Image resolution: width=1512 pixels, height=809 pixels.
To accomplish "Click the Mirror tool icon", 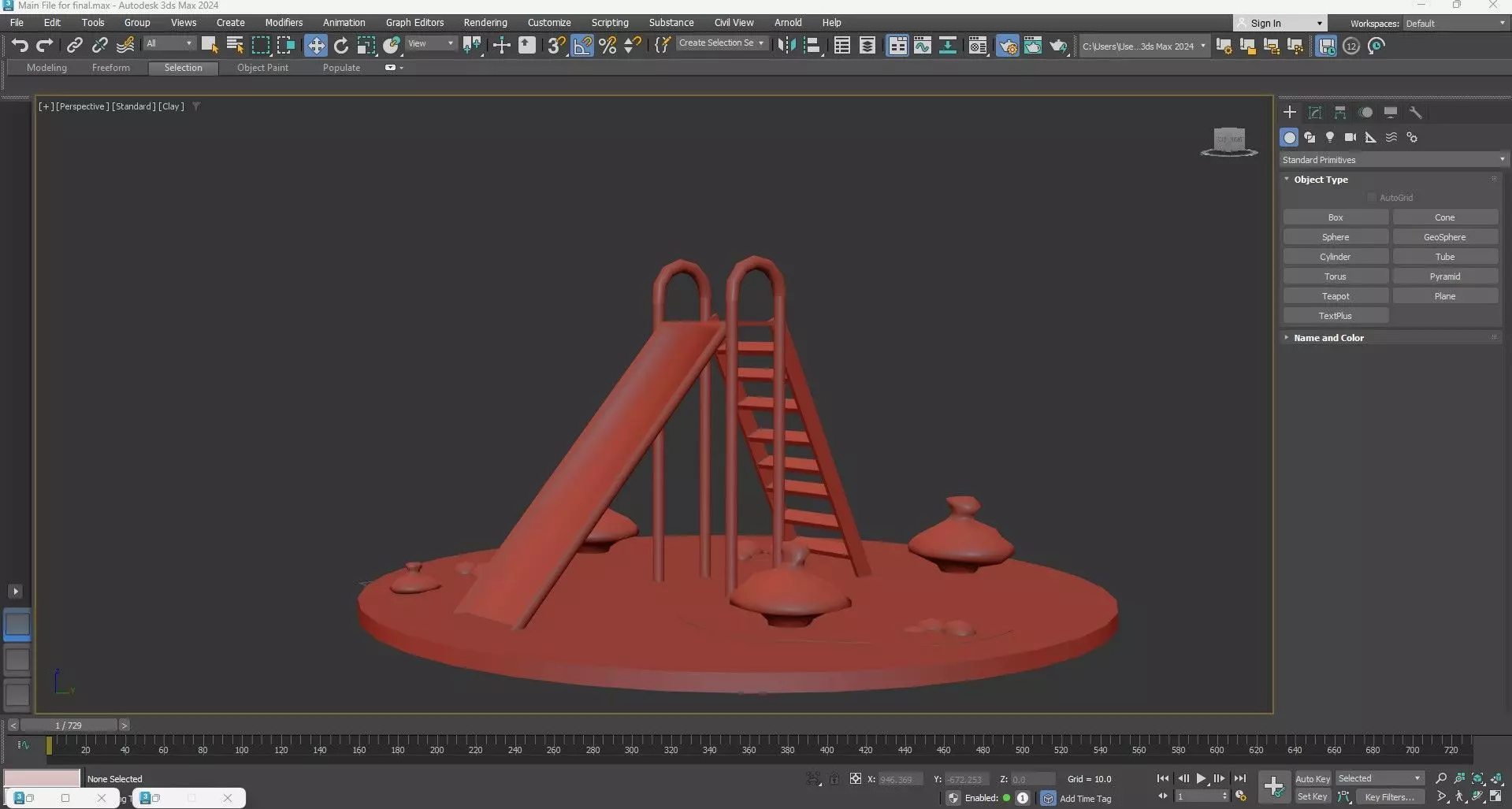I will coord(786,46).
